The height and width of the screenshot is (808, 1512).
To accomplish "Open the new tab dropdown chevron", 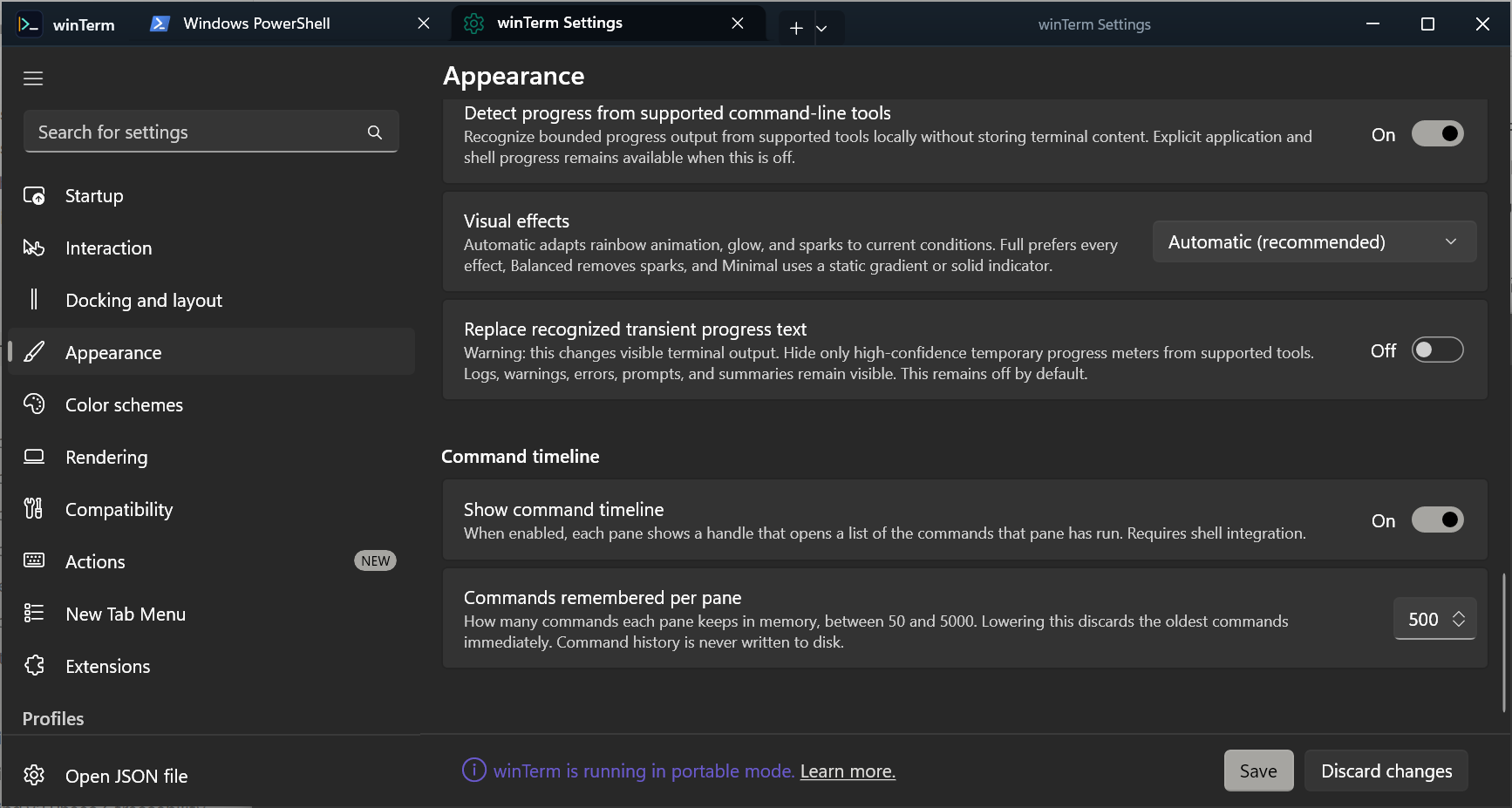I will [821, 28].
